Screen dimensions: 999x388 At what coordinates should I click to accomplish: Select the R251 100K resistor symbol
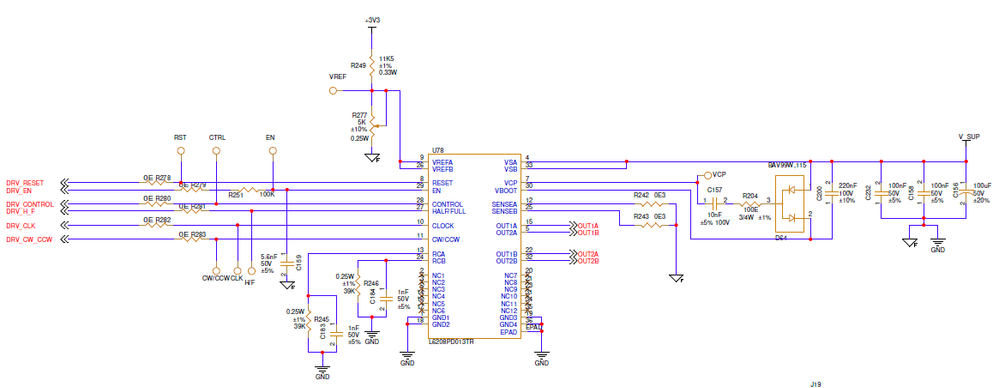(x=249, y=190)
